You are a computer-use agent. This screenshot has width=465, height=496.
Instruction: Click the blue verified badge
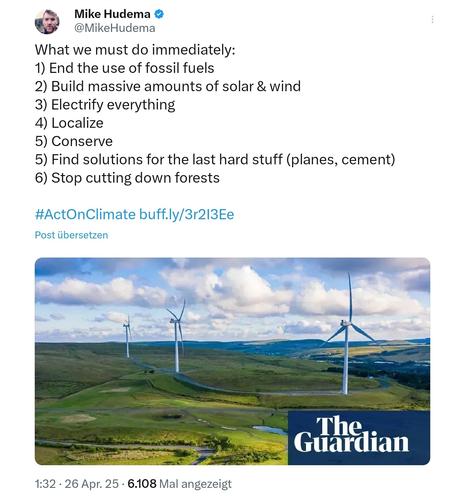(x=159, y=14)
